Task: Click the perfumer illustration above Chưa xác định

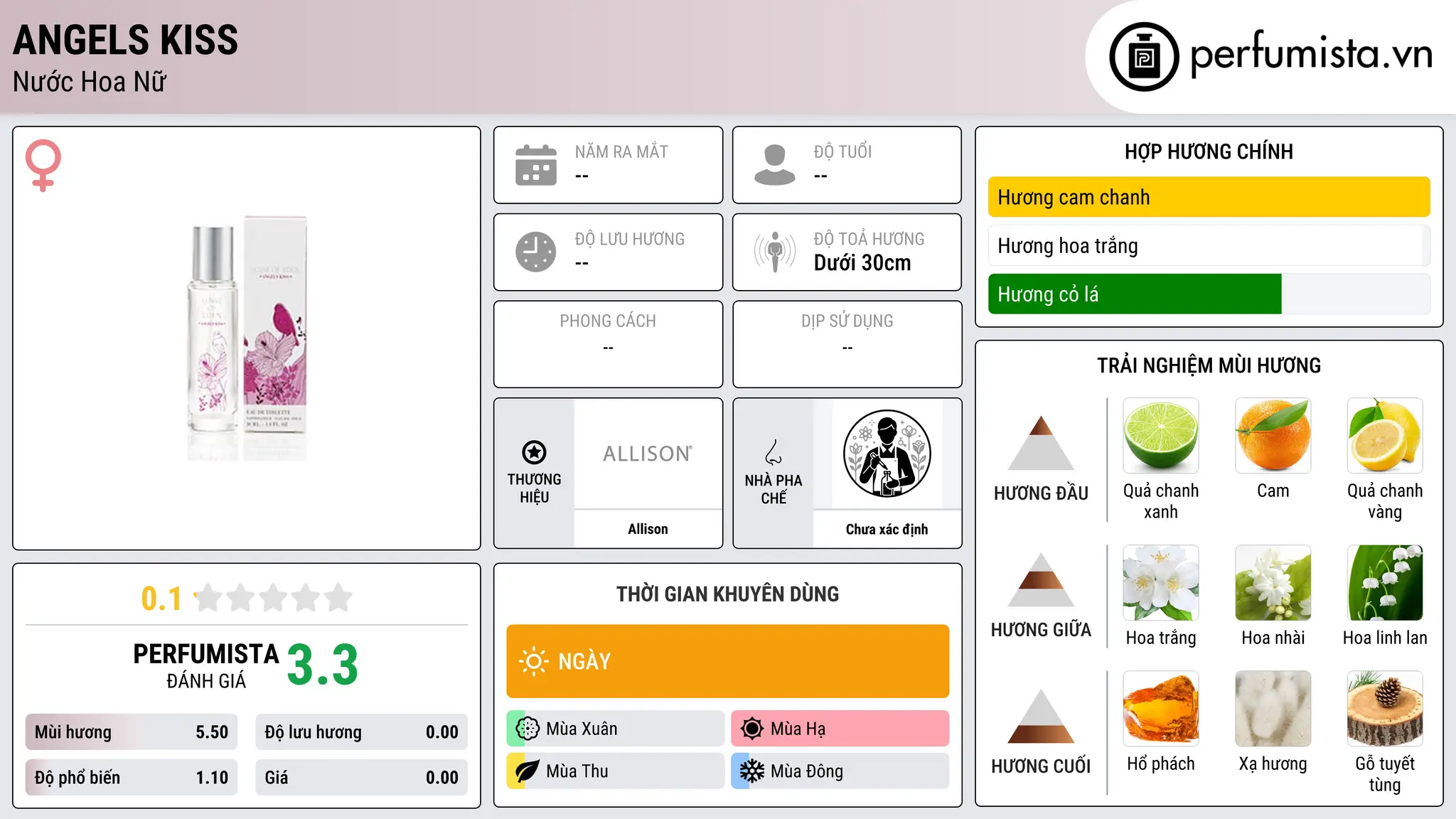Action: [887, 454]
